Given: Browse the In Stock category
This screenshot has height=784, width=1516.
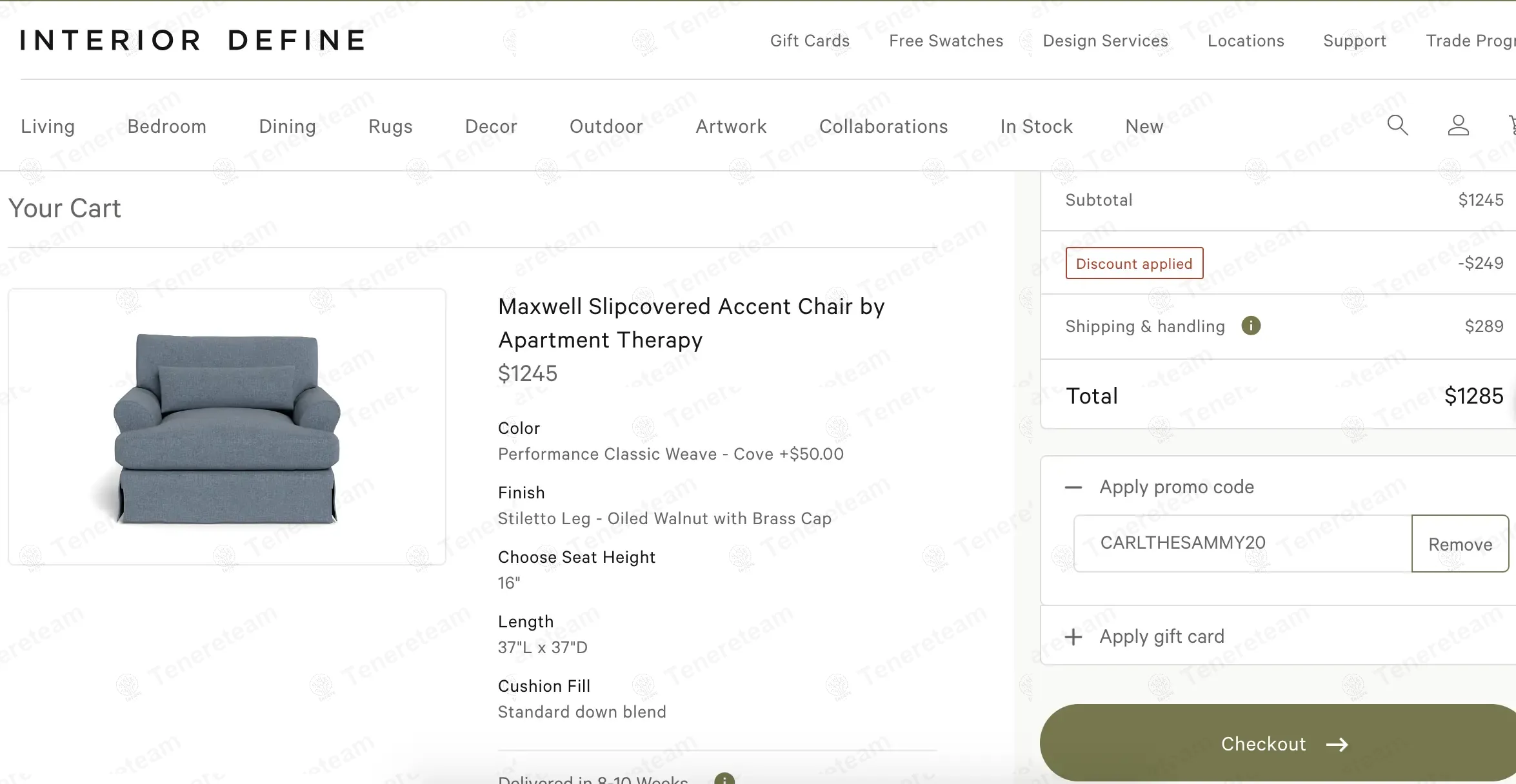Looking at the screenshot, I should point(1036,126).
